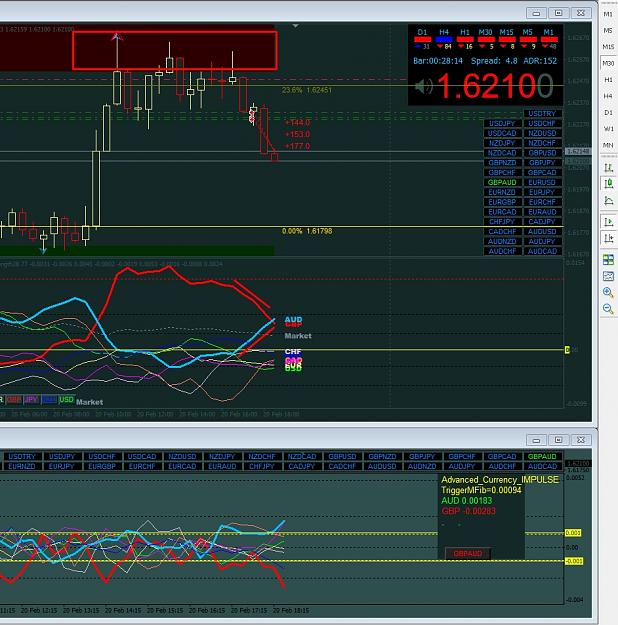Switch to M15 timeframe in right toolbar

tap(608, 47)
